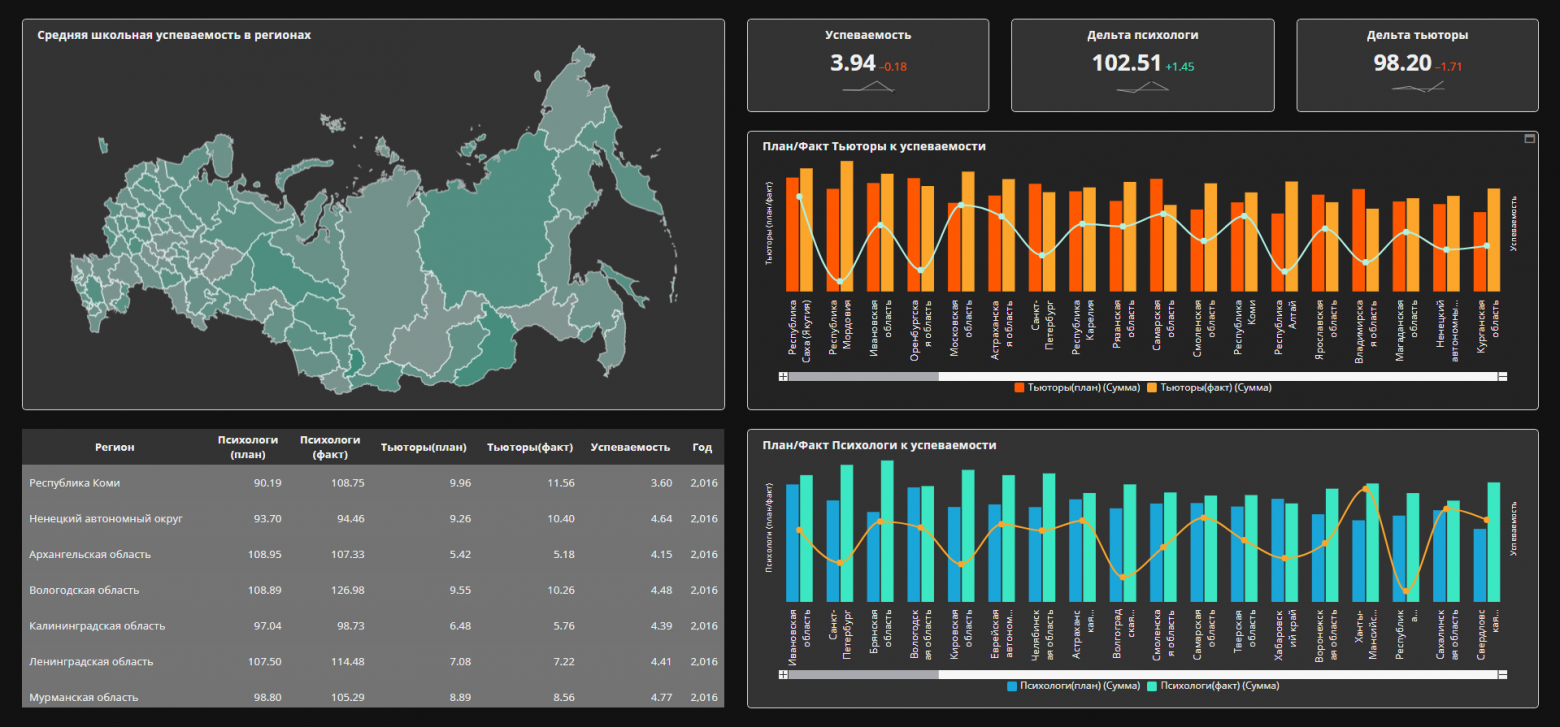Viewport: 1560px width, 727px height.
Task: Click the Тьюторы(факт) column header
Action: pyautogui.click(x=530, y=447)
